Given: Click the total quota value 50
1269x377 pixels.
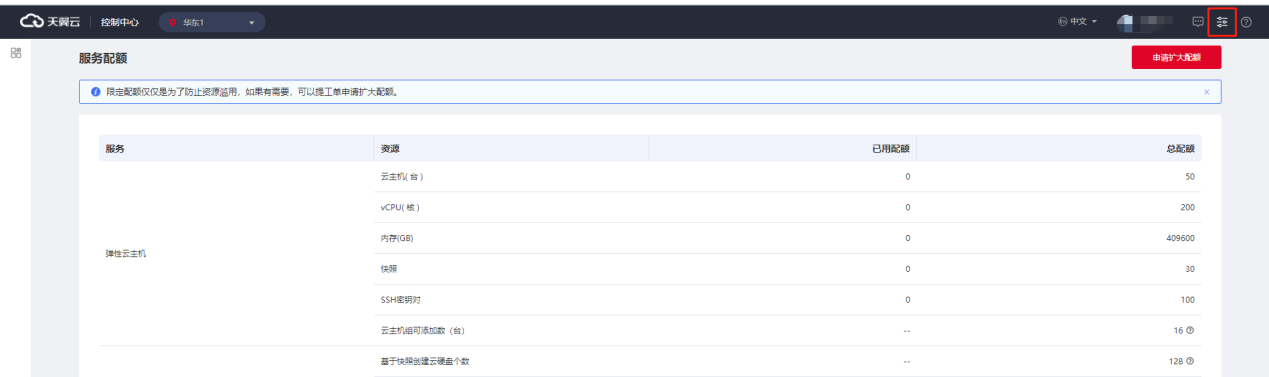Looking at the screenshot, I should (x=1190, y=177).
